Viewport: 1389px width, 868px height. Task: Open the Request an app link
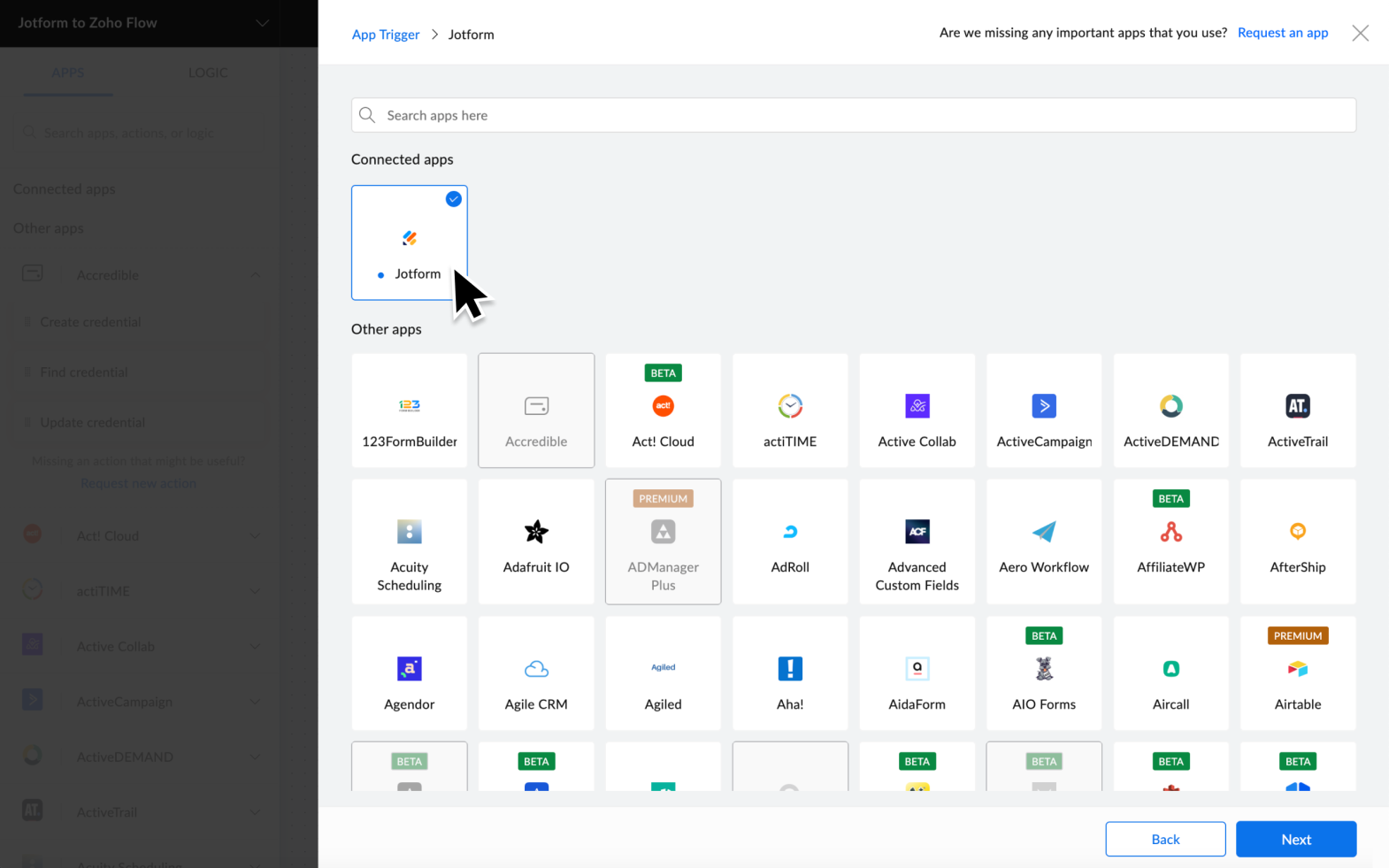(1282, 33)
